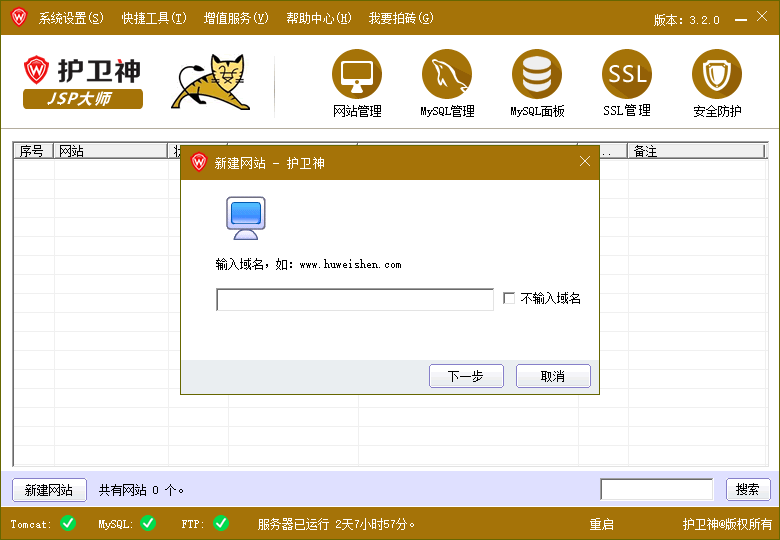Click the 网站 column header
The width and height of the screenshot is (780, 540).
(110, 151)
